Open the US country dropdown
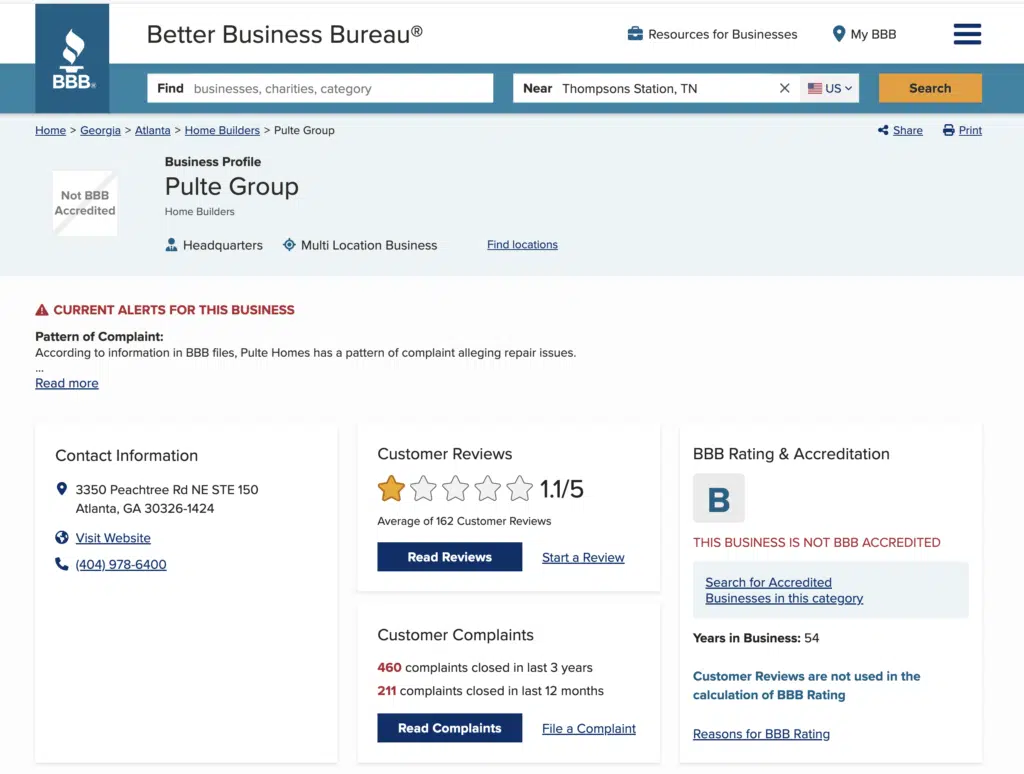Viewport: 1024px width, 774px height. (830, 88)
